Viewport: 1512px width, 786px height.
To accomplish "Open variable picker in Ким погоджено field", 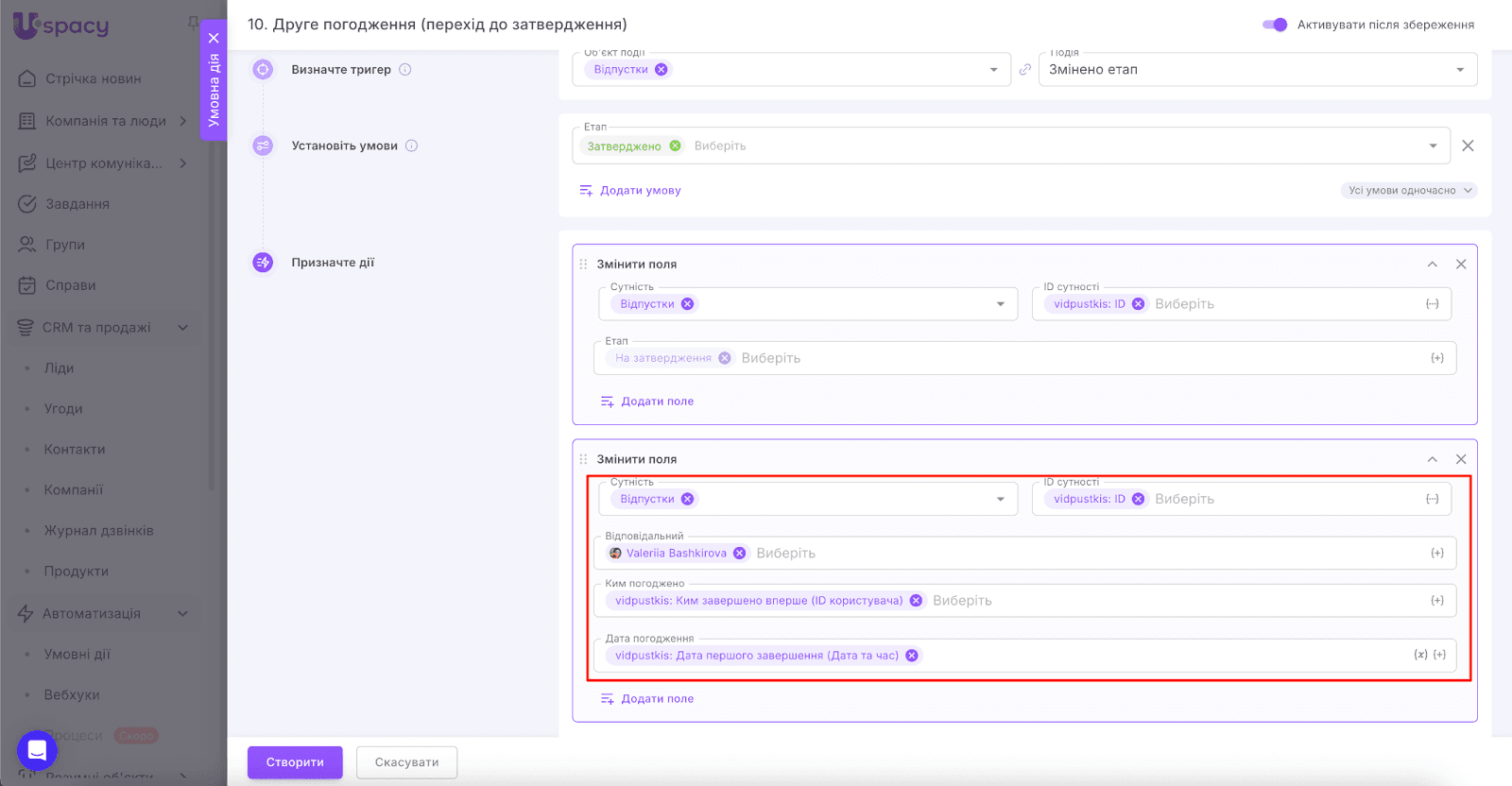I will click(x=1437, y=601).
